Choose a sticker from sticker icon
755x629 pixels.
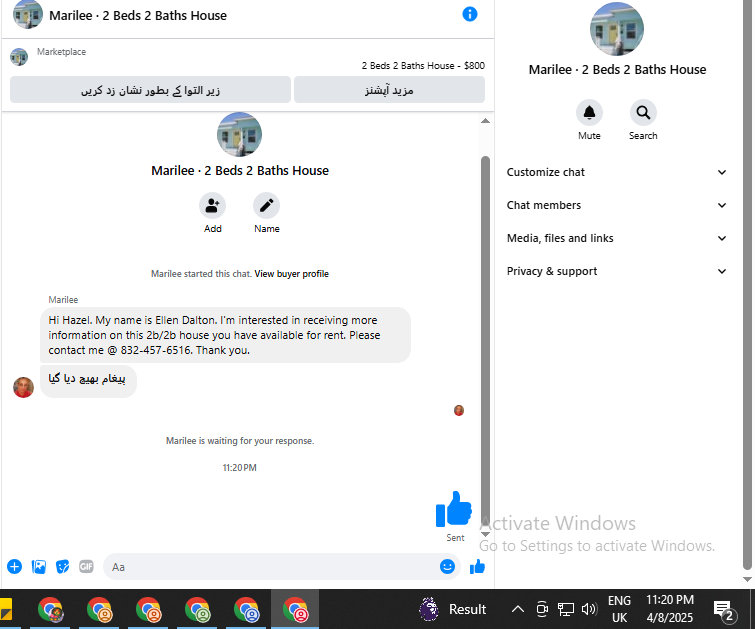pos(63,566)
